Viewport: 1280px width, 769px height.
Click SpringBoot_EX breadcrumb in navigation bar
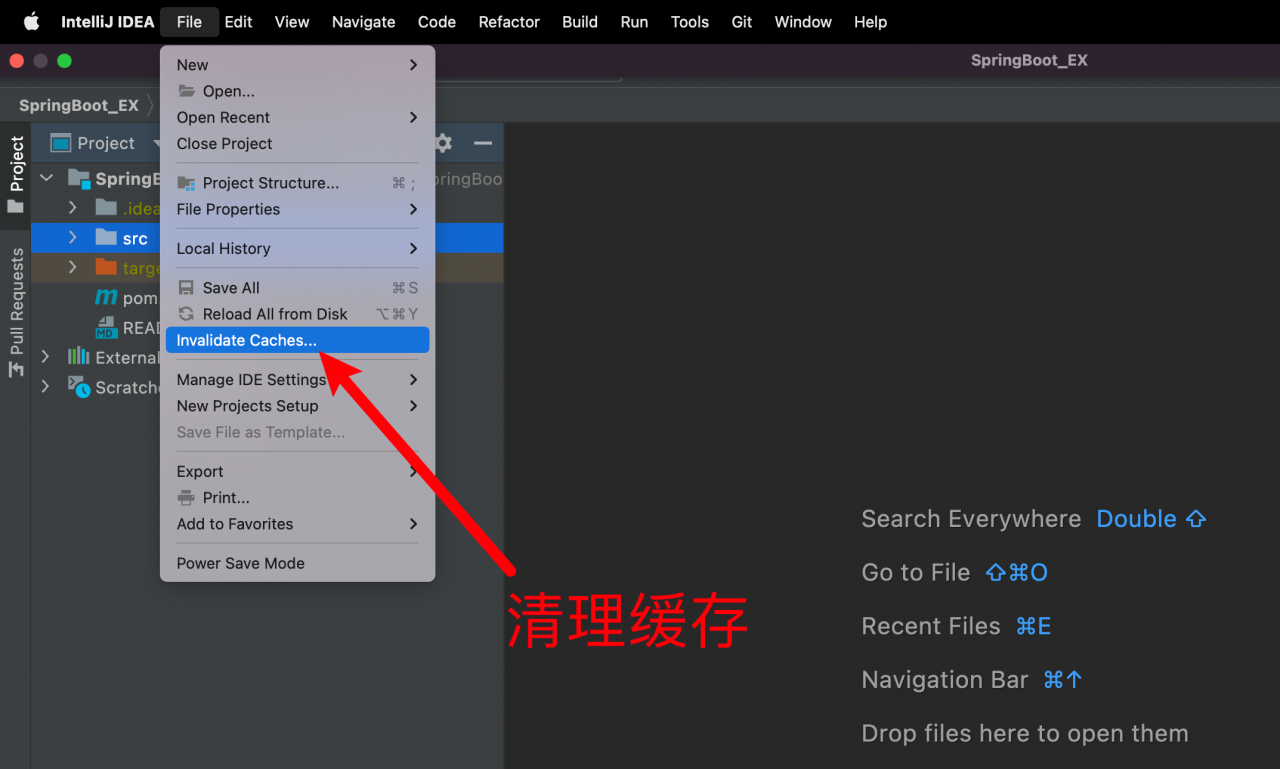tap(79, 105)
